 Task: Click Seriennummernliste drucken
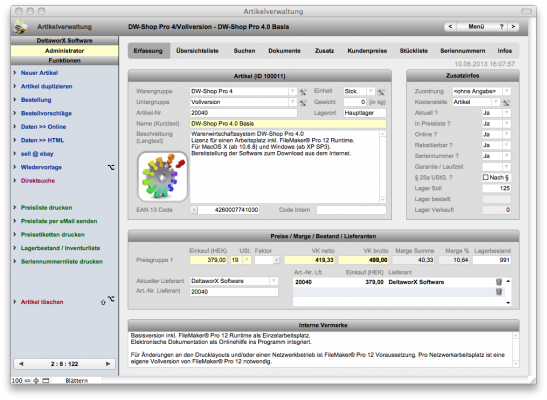point(61,262)
